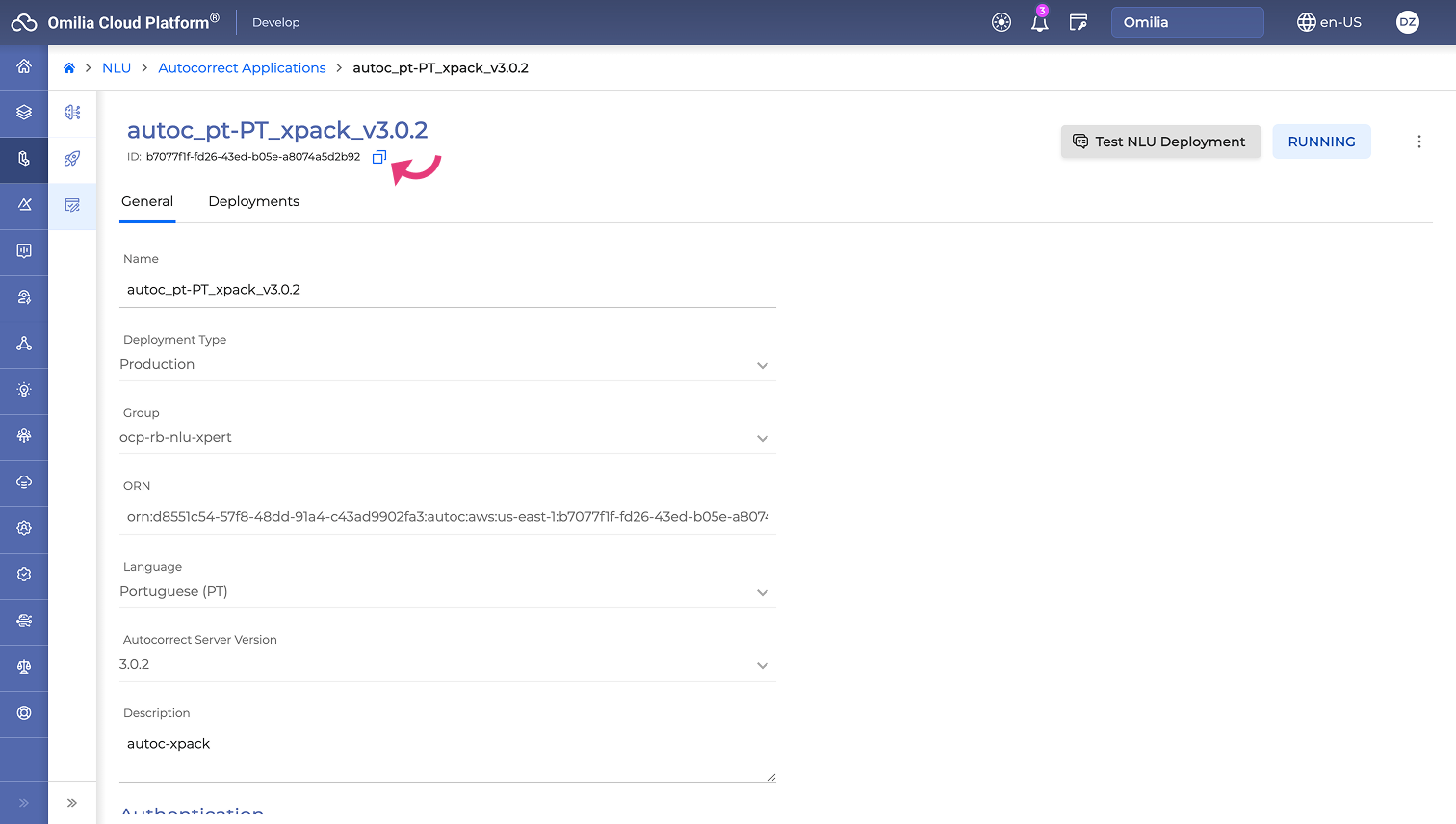Open the stacked layers sidebar icon
1456x824 pixels.
click(24, 113)
